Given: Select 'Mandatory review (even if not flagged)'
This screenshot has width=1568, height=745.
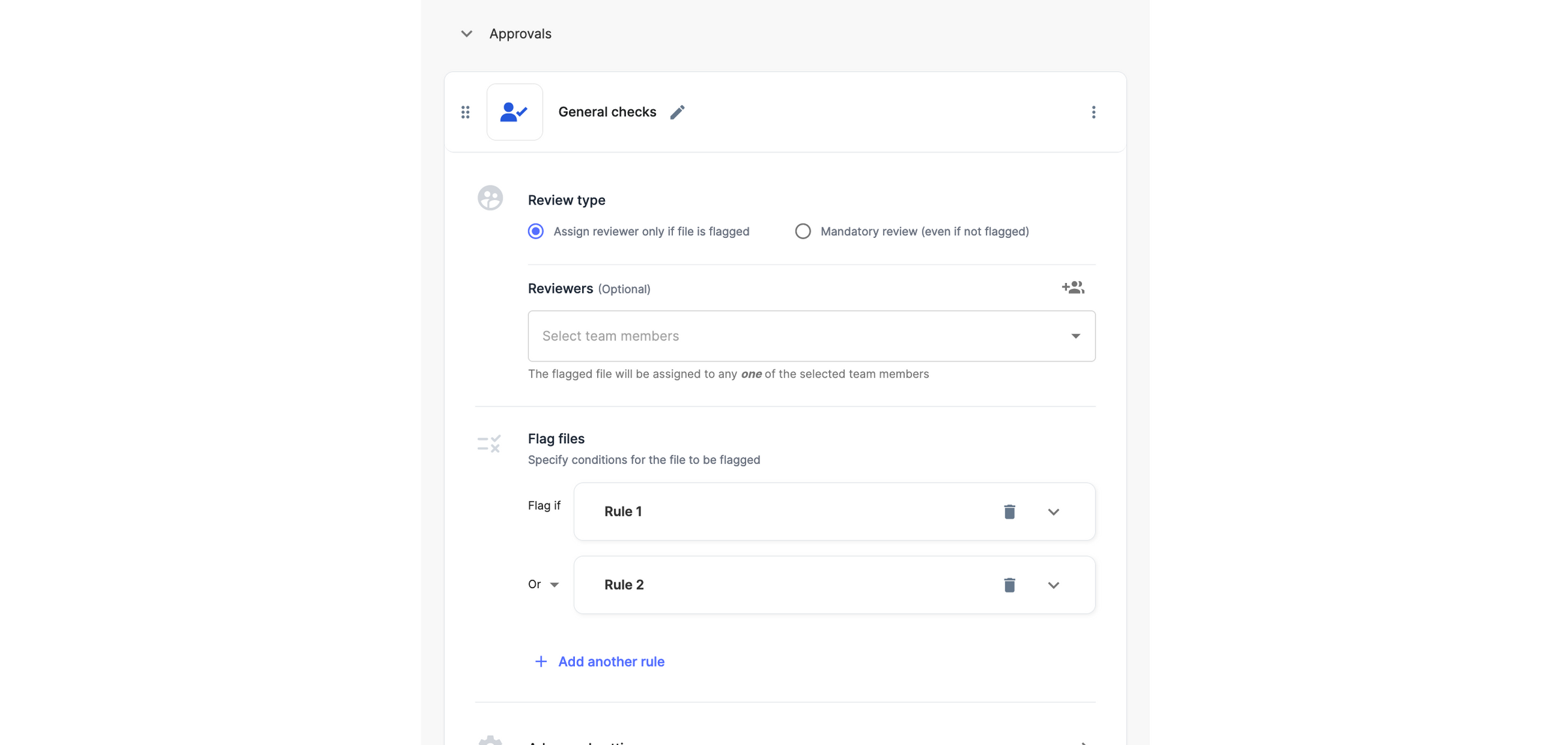Looking at the screenshot, I should coord(802,231).
